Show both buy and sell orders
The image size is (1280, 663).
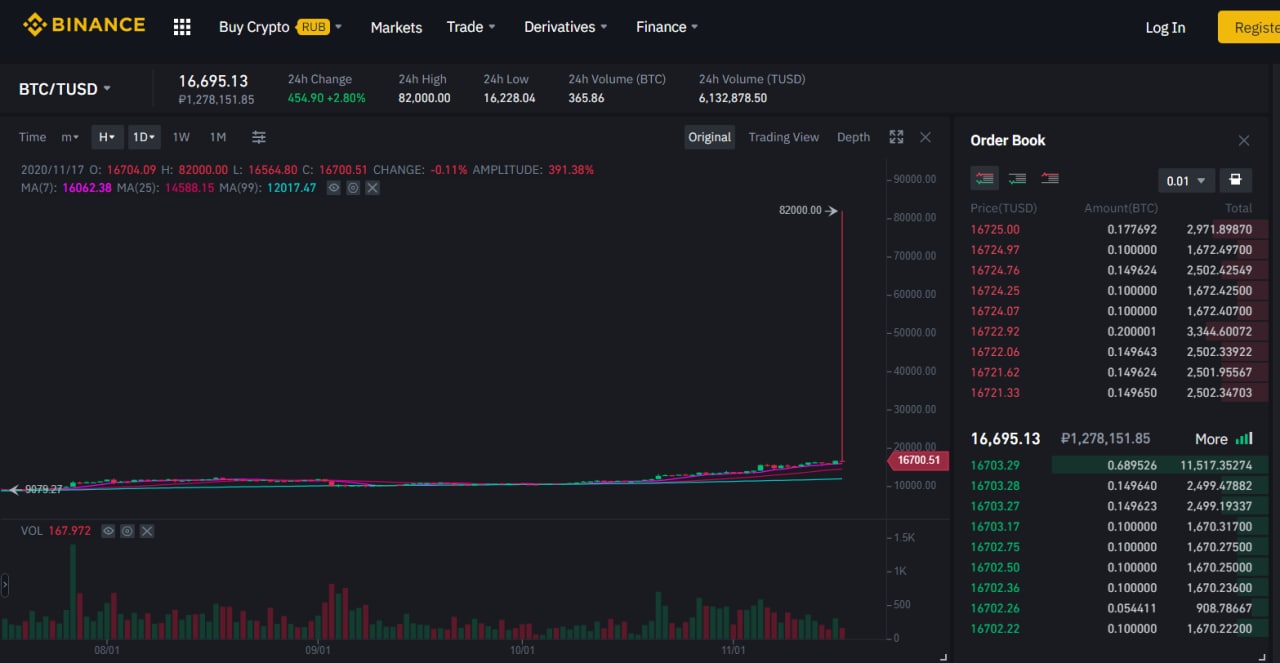click(x=985, y=179)
